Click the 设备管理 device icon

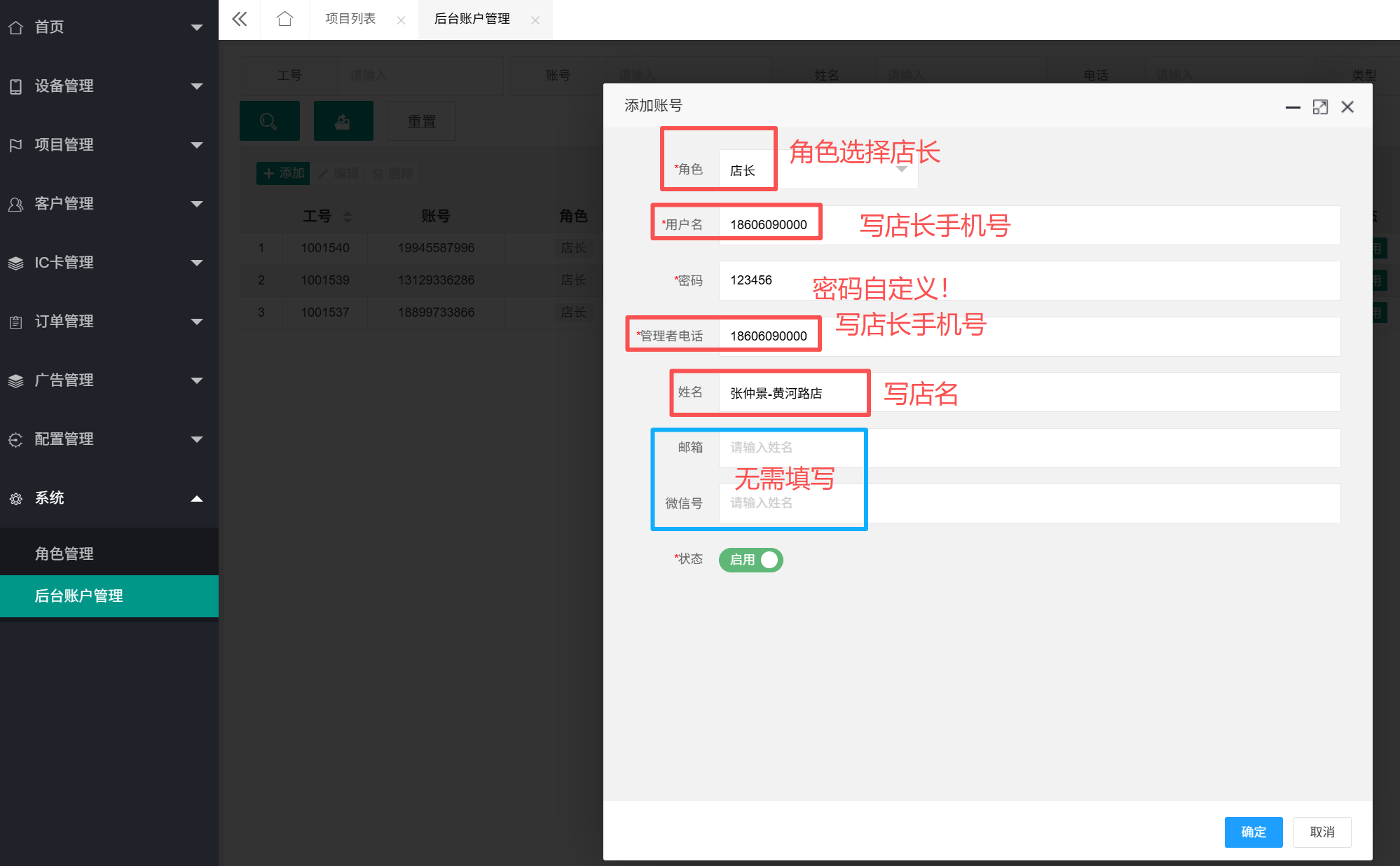(15, 86)
